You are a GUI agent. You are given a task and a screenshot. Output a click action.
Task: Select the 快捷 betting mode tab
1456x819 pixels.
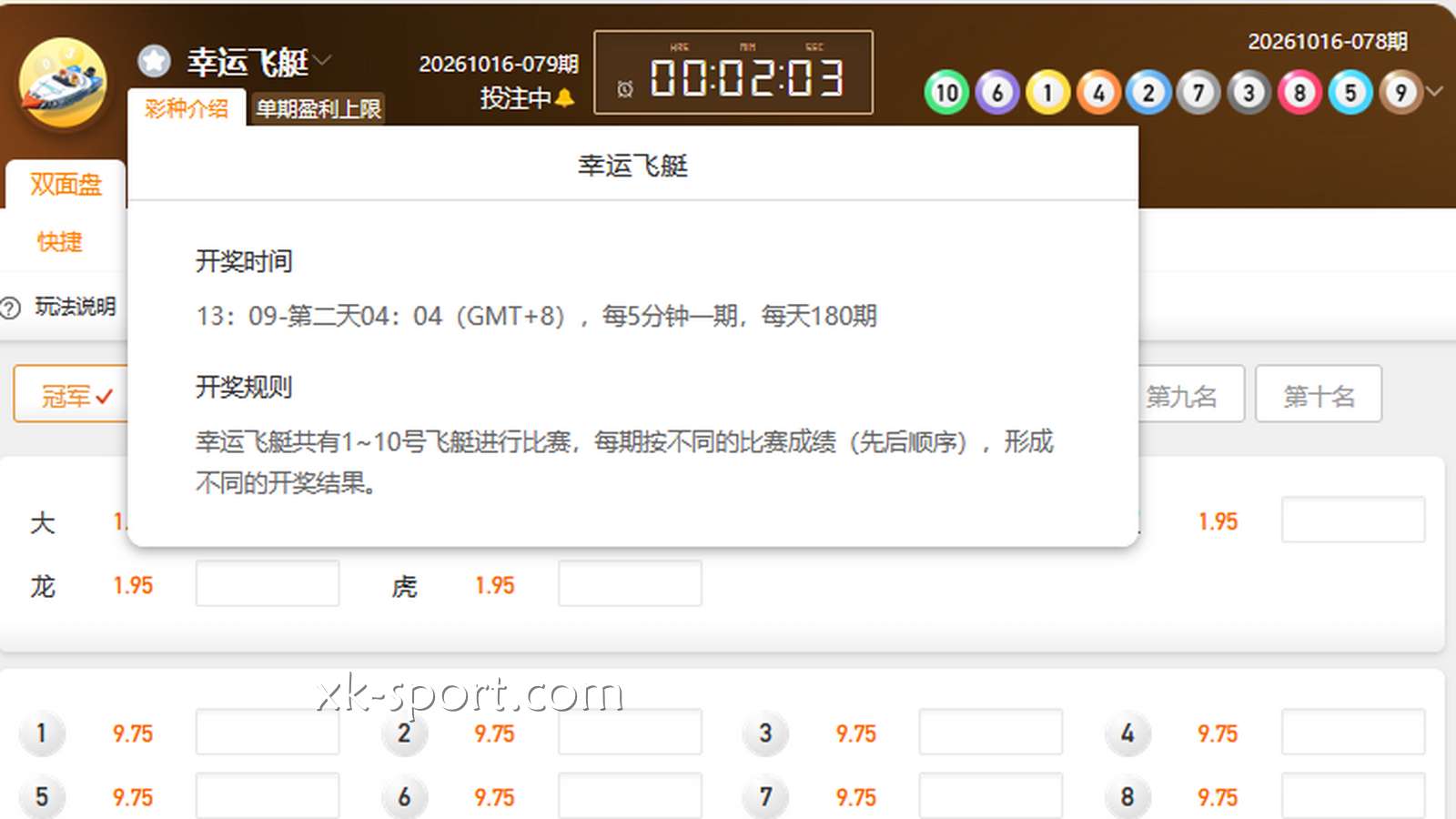click(x=60, y=242)
